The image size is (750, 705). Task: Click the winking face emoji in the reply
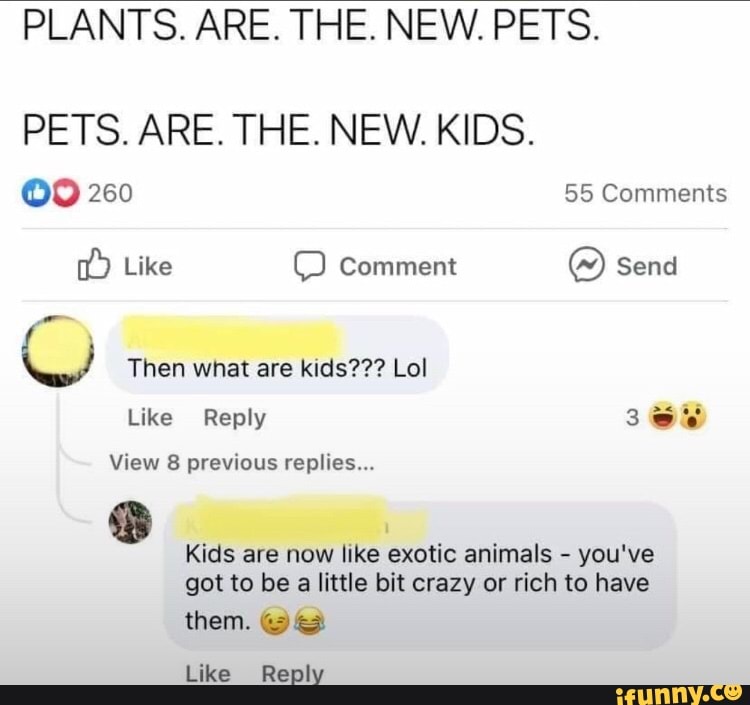coord(274,621)
